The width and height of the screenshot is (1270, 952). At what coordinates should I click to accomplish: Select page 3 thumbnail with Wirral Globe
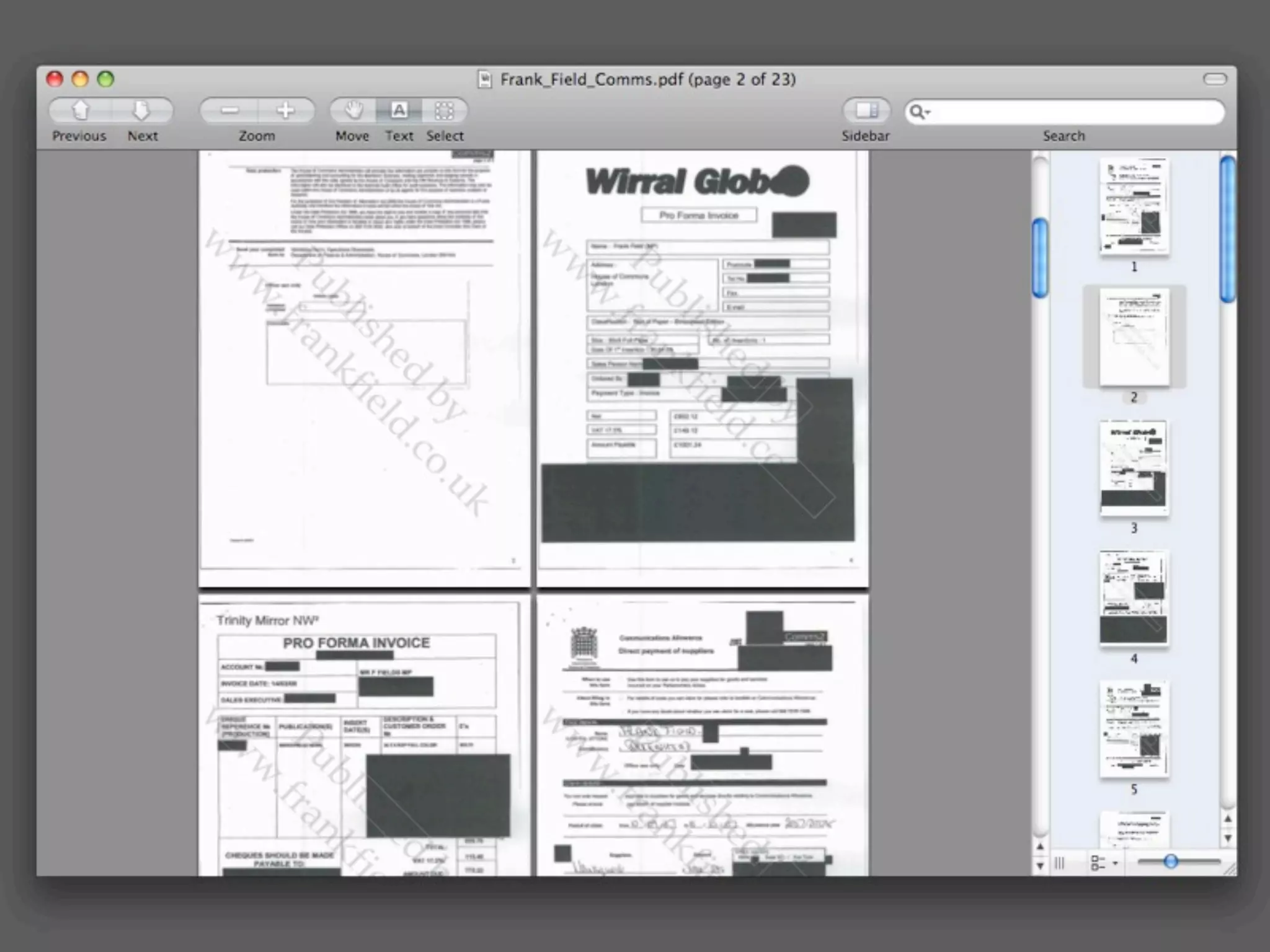tap(1134, 468)
